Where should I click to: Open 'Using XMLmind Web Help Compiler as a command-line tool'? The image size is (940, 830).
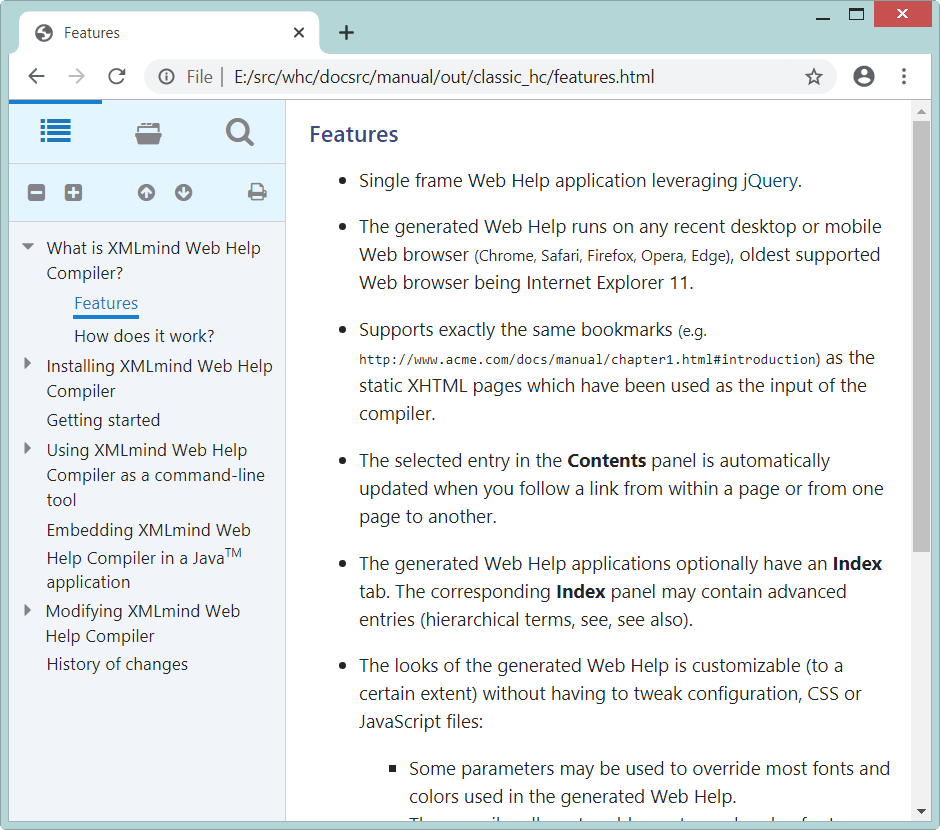[x=156, y=475]
